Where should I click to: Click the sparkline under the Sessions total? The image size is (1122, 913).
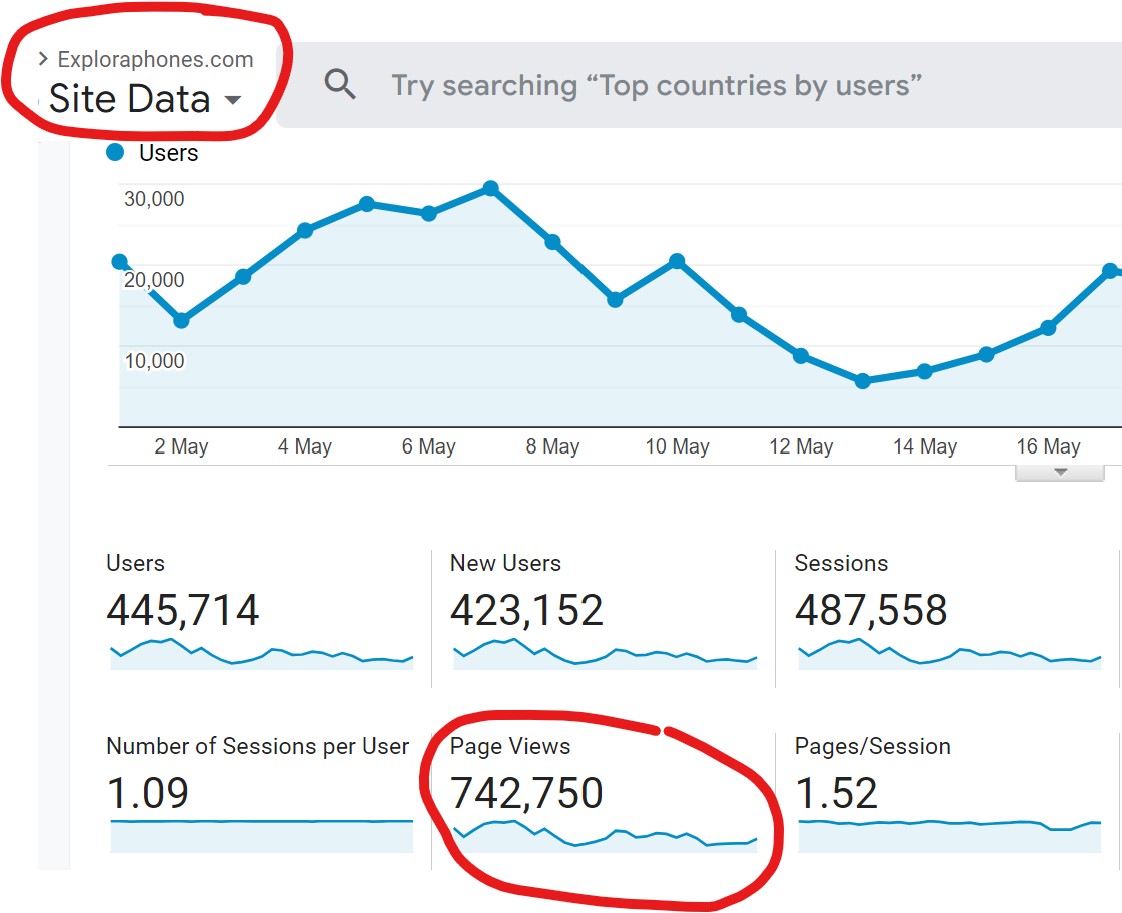coord(948,654)
